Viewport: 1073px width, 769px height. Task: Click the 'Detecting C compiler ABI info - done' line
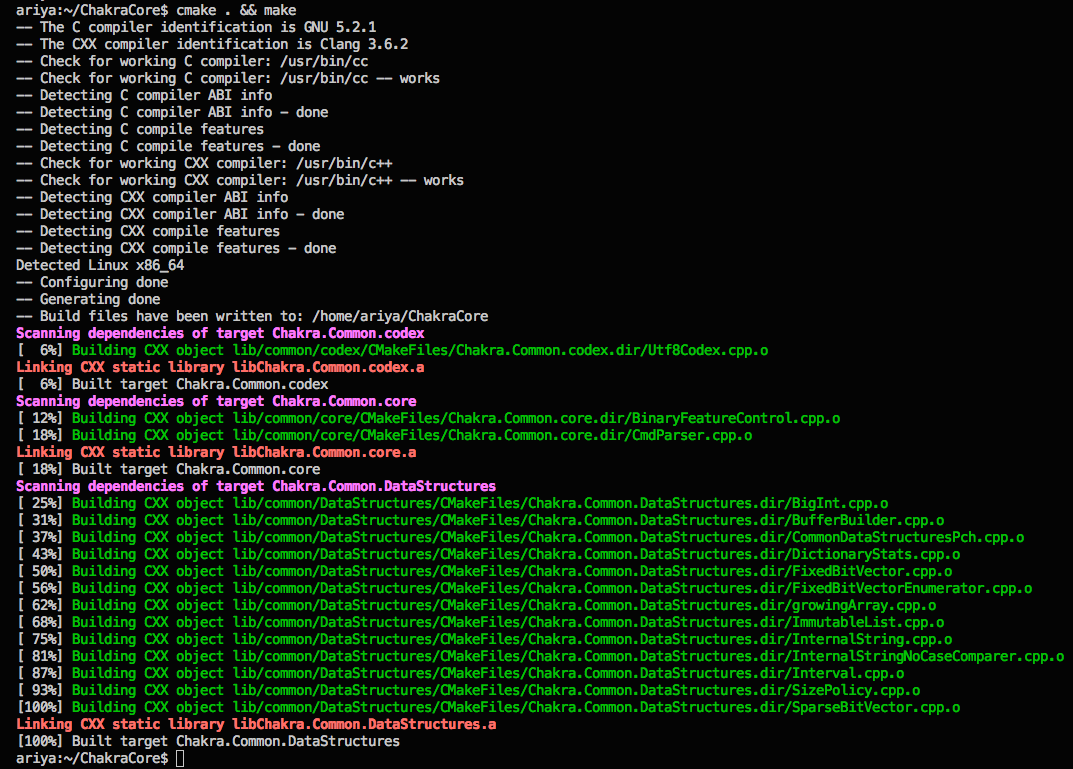tap(172, 112)
